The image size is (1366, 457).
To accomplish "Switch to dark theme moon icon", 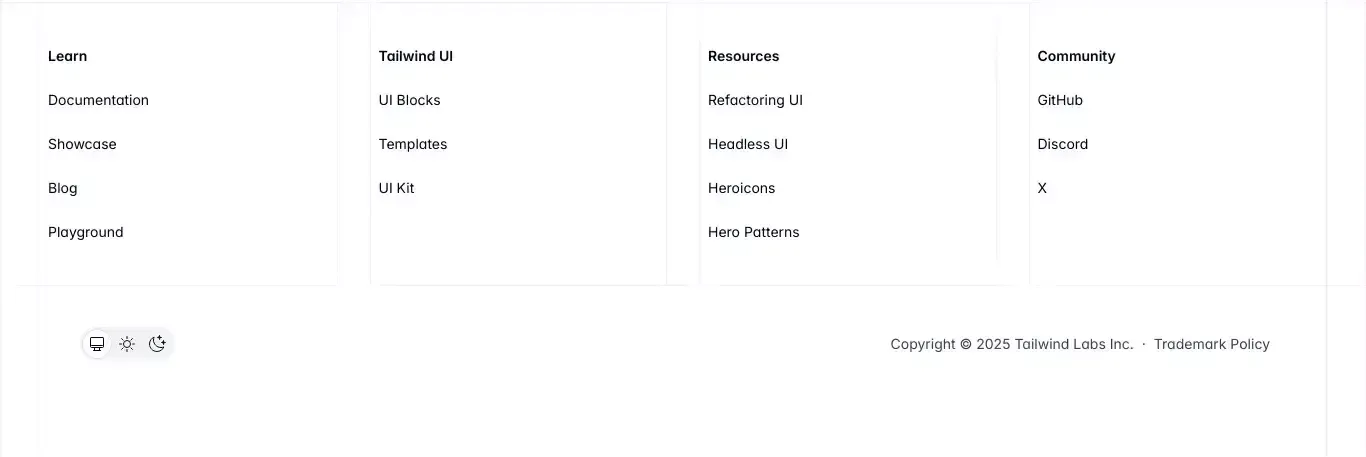I will click(x=157, y=344).
